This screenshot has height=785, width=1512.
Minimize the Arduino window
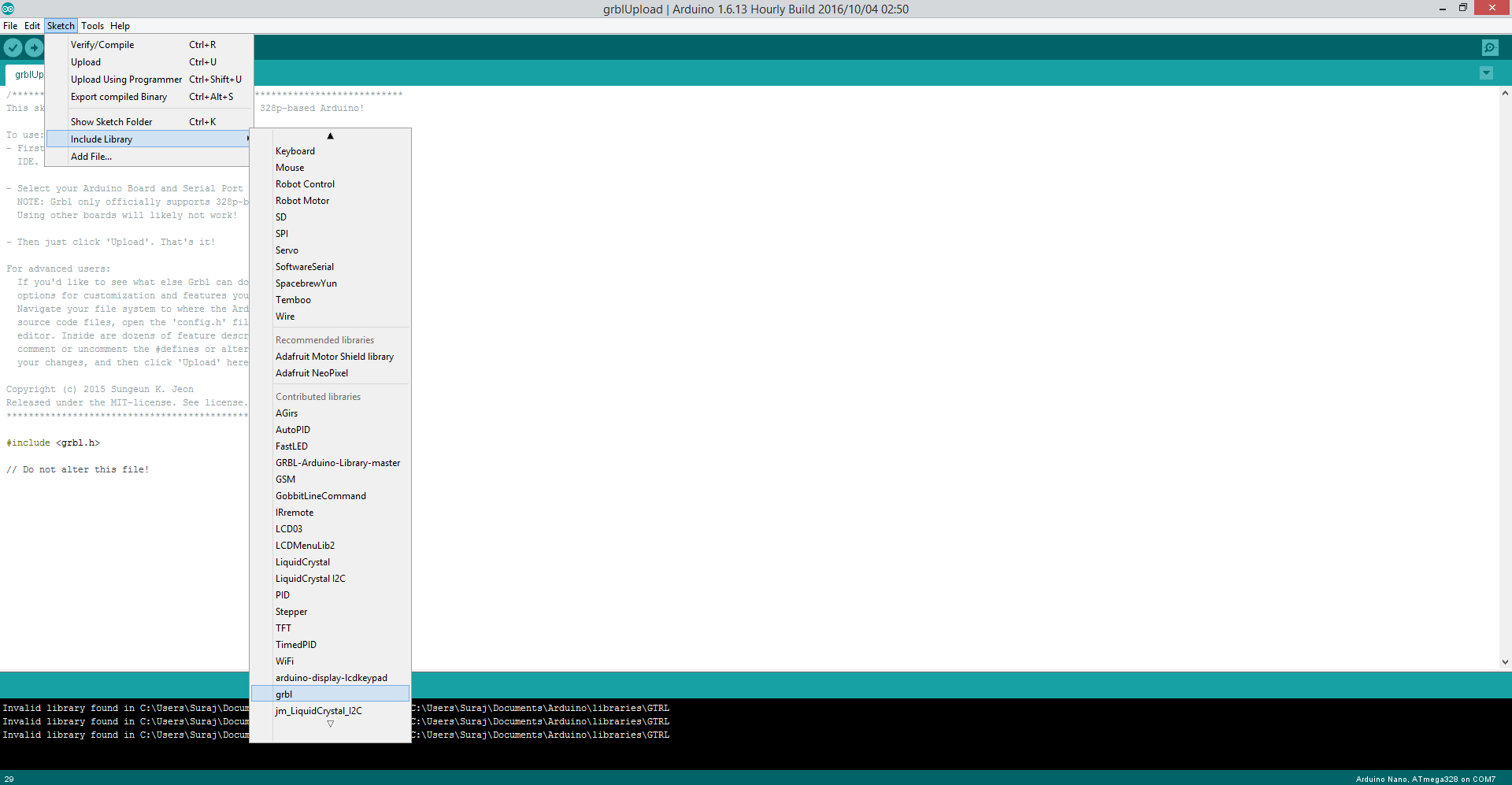pos(1442,8)
